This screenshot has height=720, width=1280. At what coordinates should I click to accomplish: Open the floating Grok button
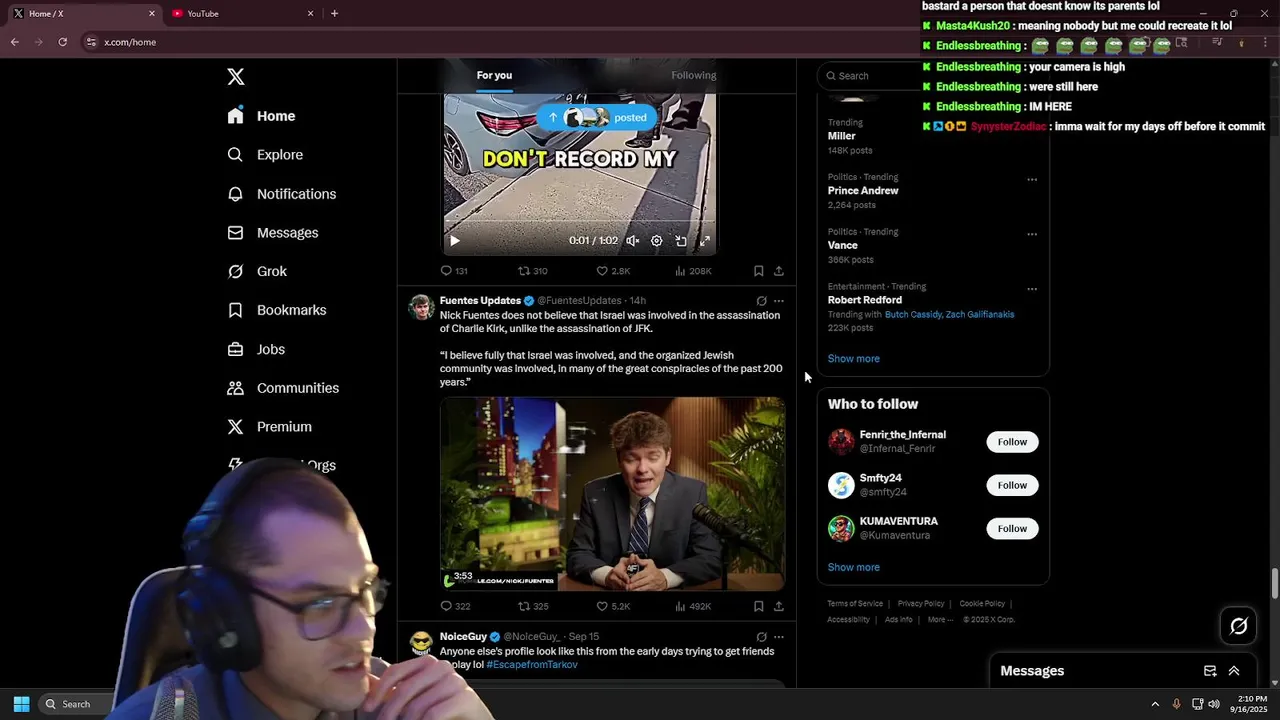[x=1239, y=626]
